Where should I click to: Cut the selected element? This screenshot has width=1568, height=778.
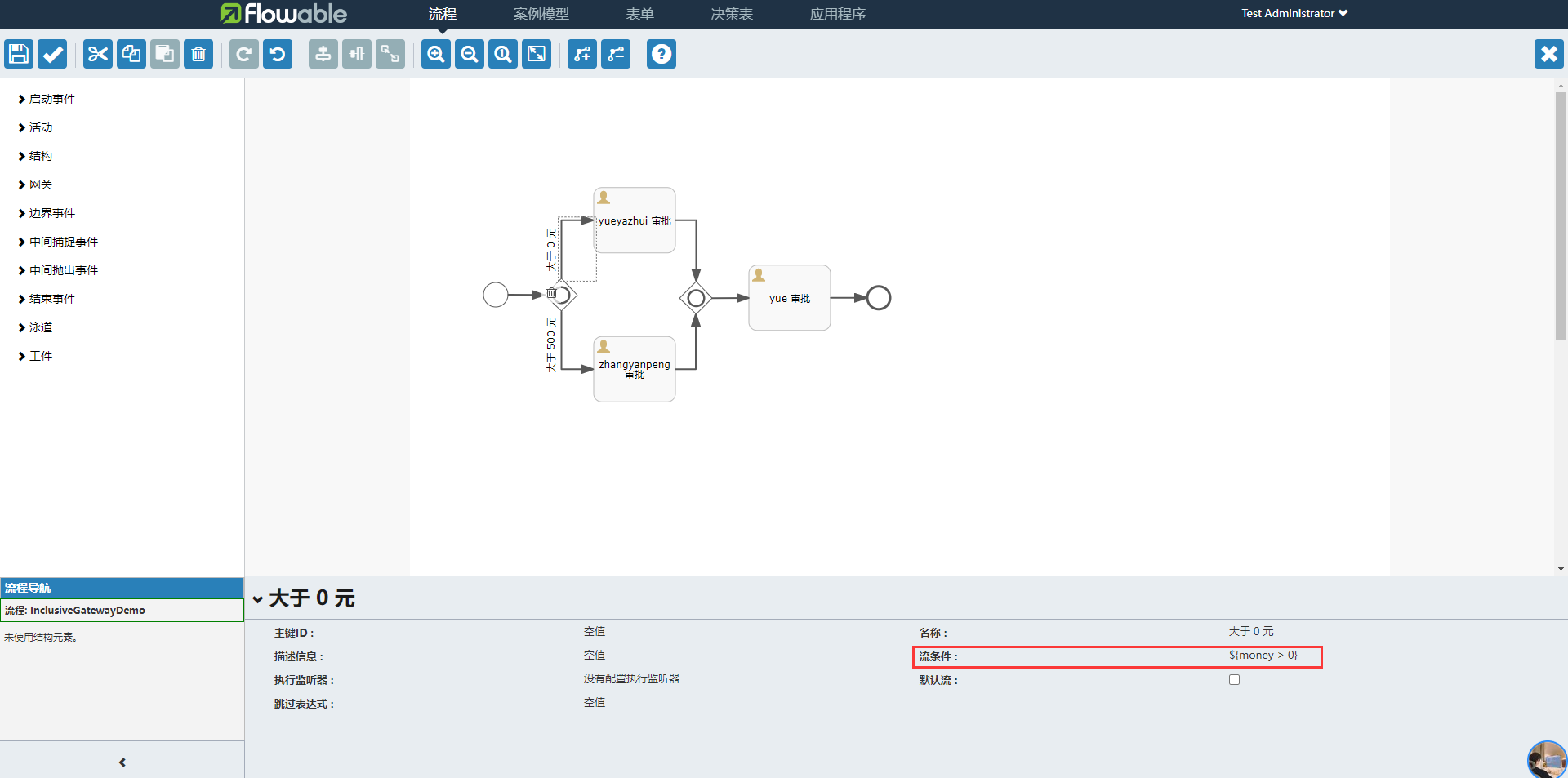[98, 55]
